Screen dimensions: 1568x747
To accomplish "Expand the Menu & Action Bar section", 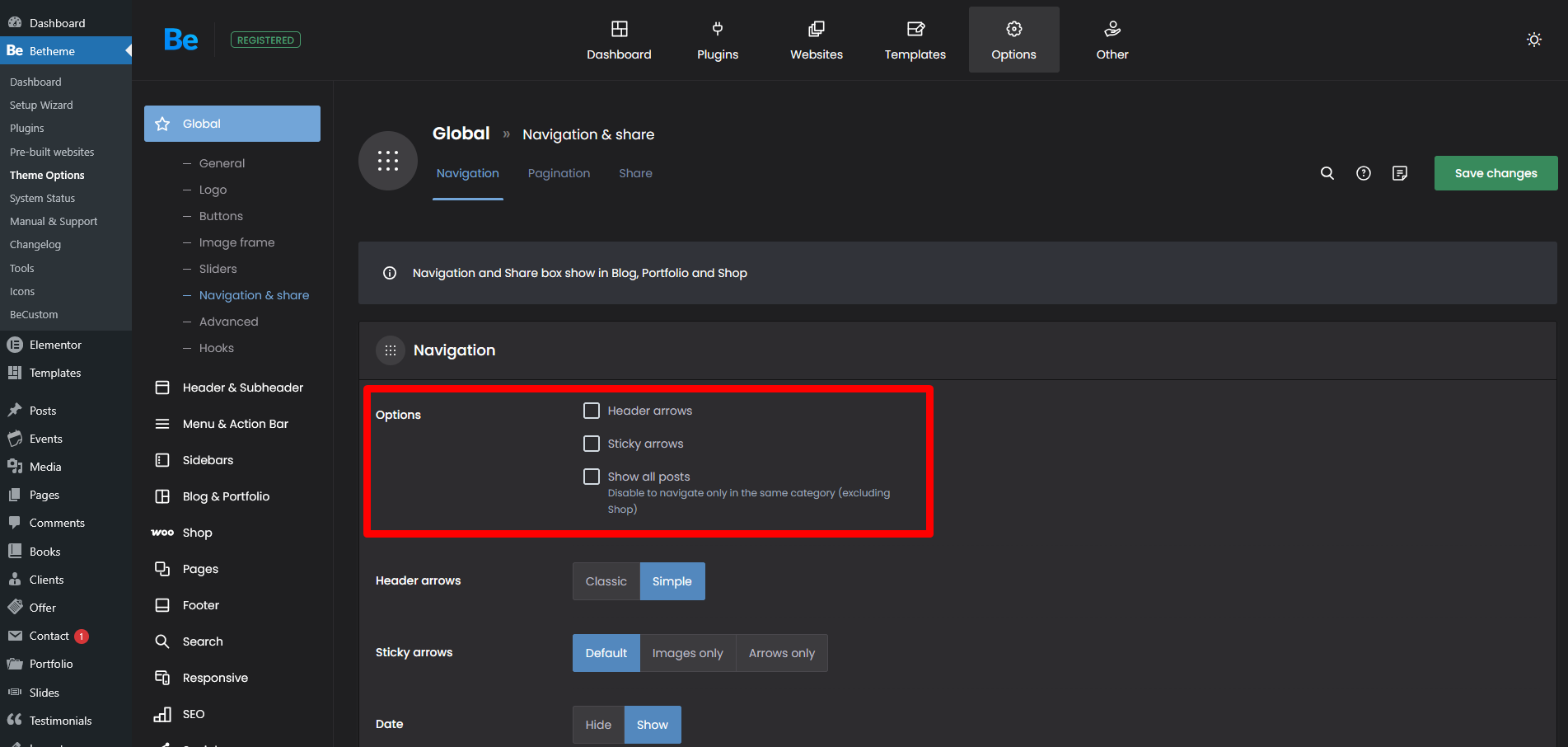I will pos(235,424).
